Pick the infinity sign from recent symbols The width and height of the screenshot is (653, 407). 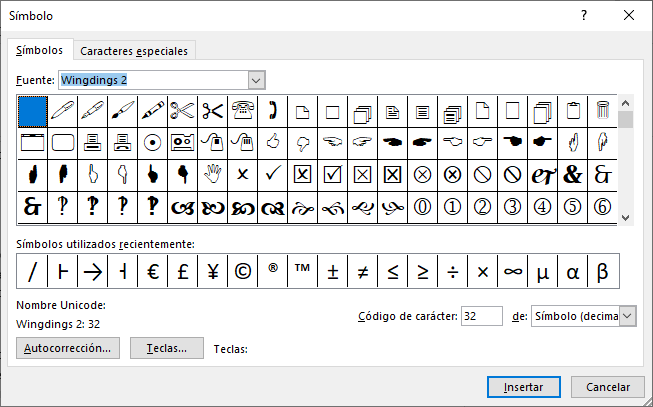tap(513, 270)
